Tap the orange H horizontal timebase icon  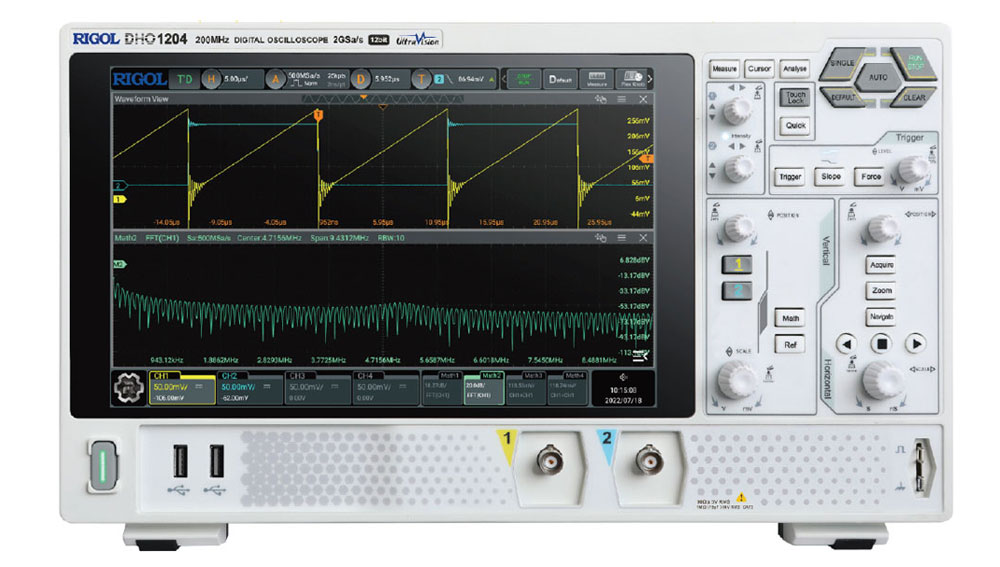click(211, 78)
